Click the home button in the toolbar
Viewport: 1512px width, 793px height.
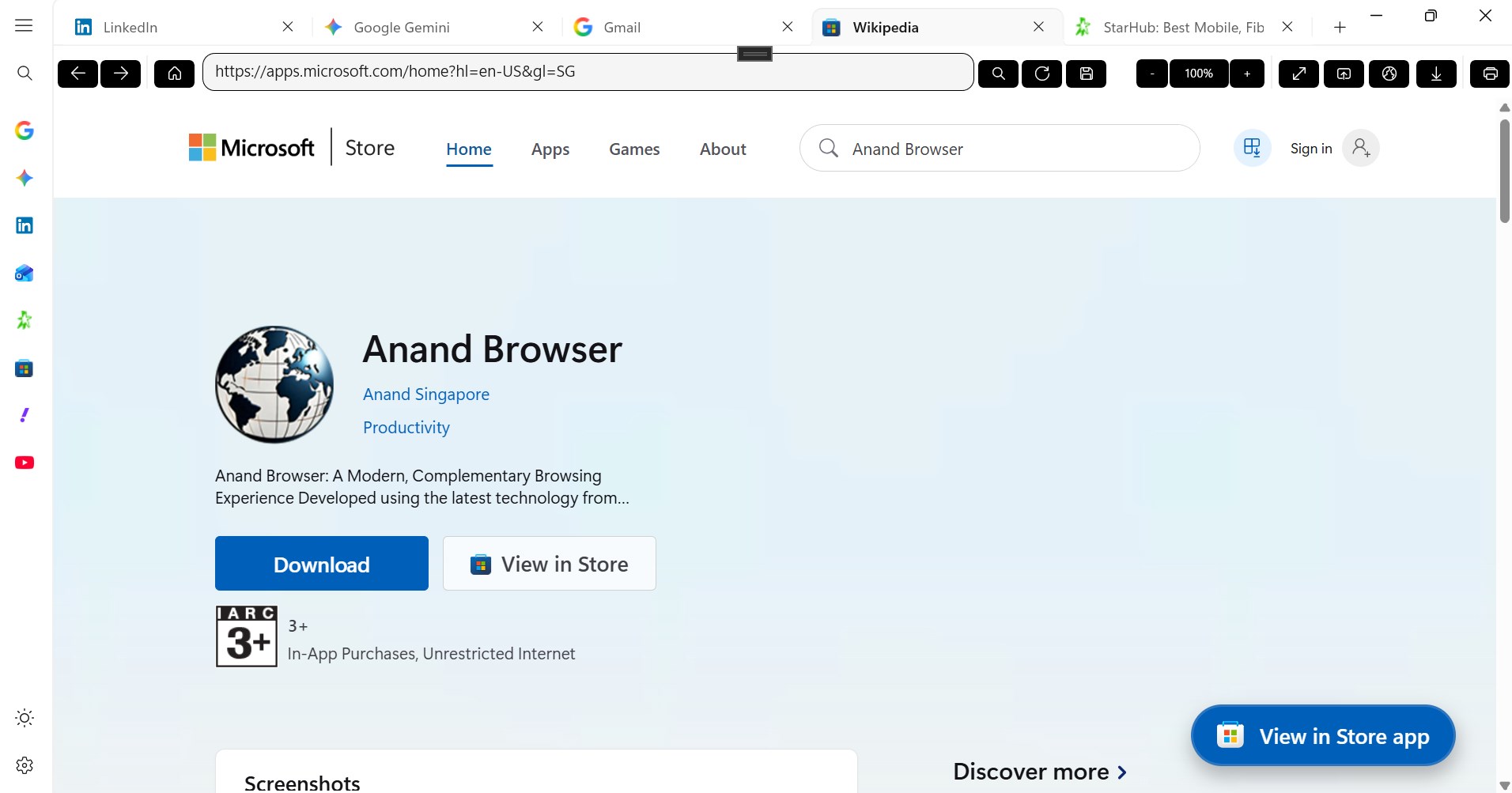(x=174, y=74)
